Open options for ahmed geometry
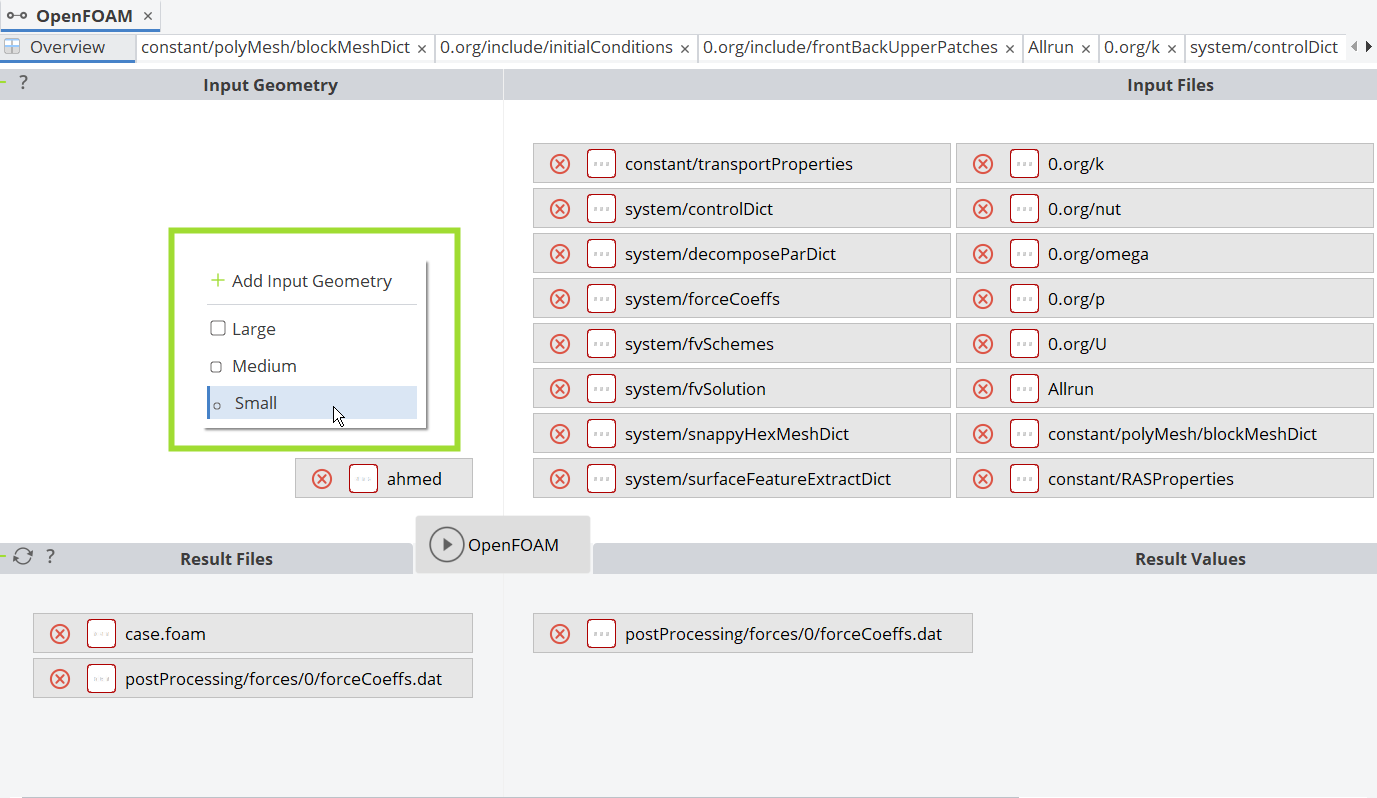1377x798 pixels. tap(363, 479)
